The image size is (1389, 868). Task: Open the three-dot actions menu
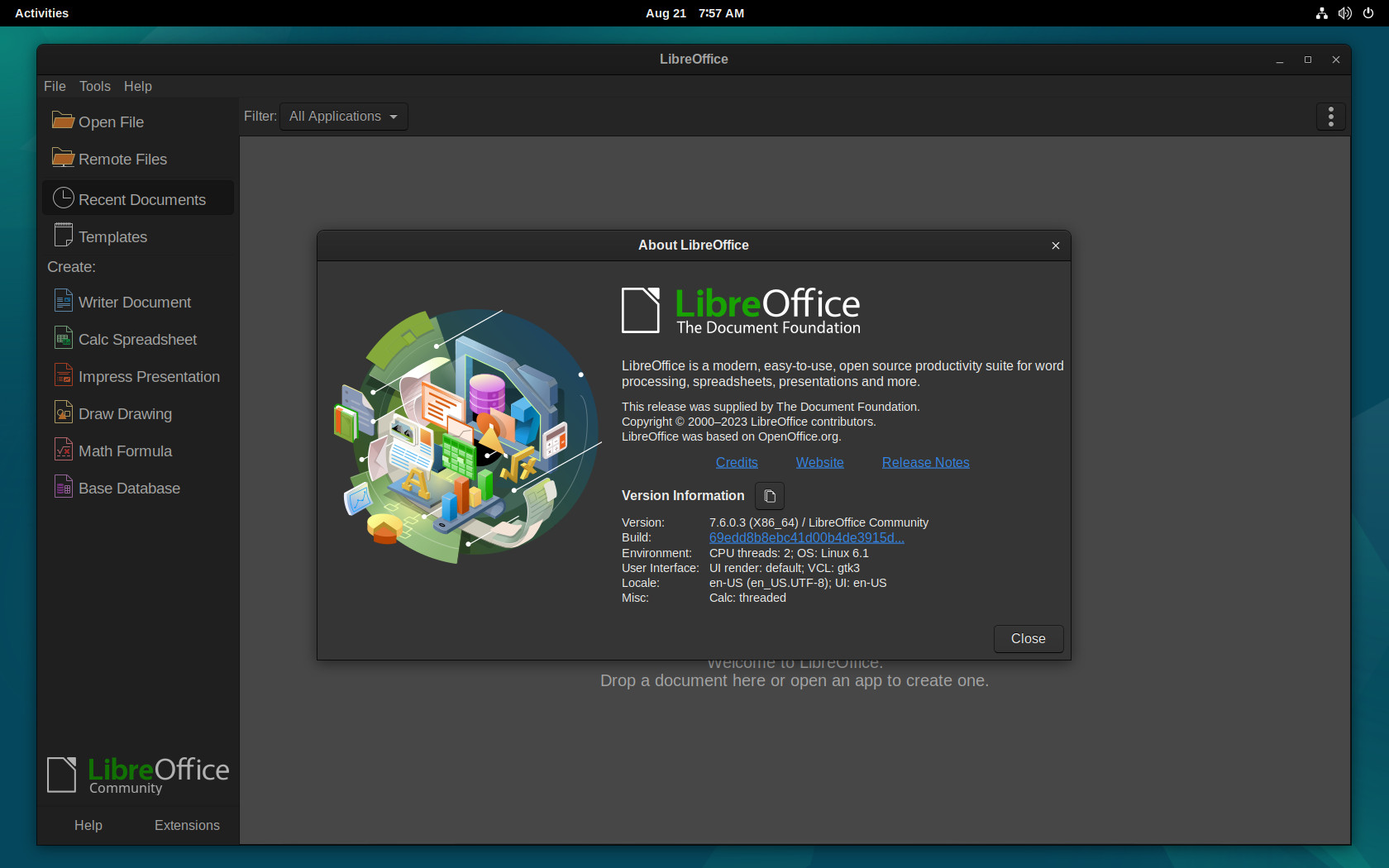click(1330, 117)
